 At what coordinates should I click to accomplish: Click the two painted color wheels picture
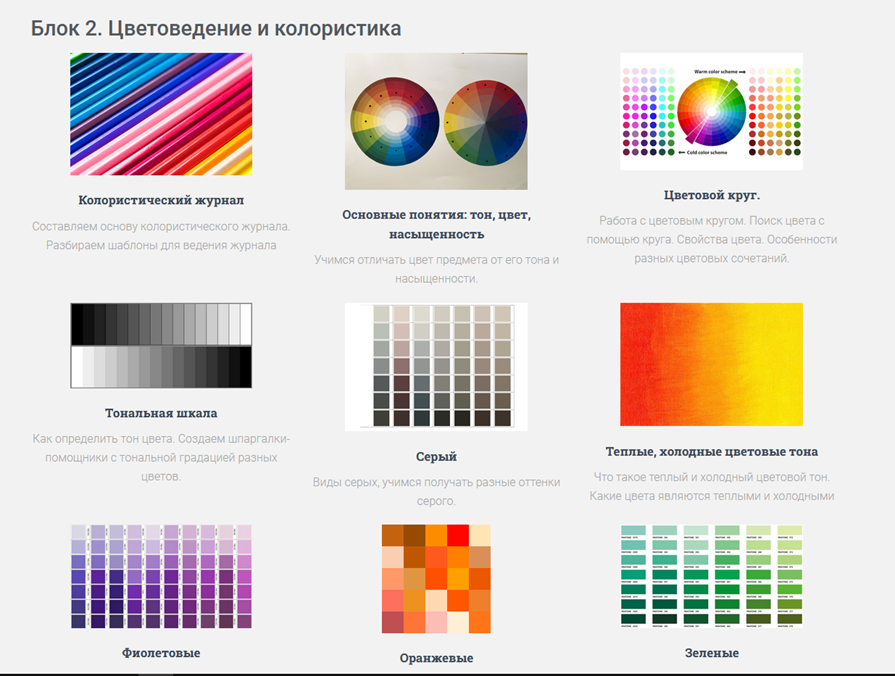pos(436,122)
